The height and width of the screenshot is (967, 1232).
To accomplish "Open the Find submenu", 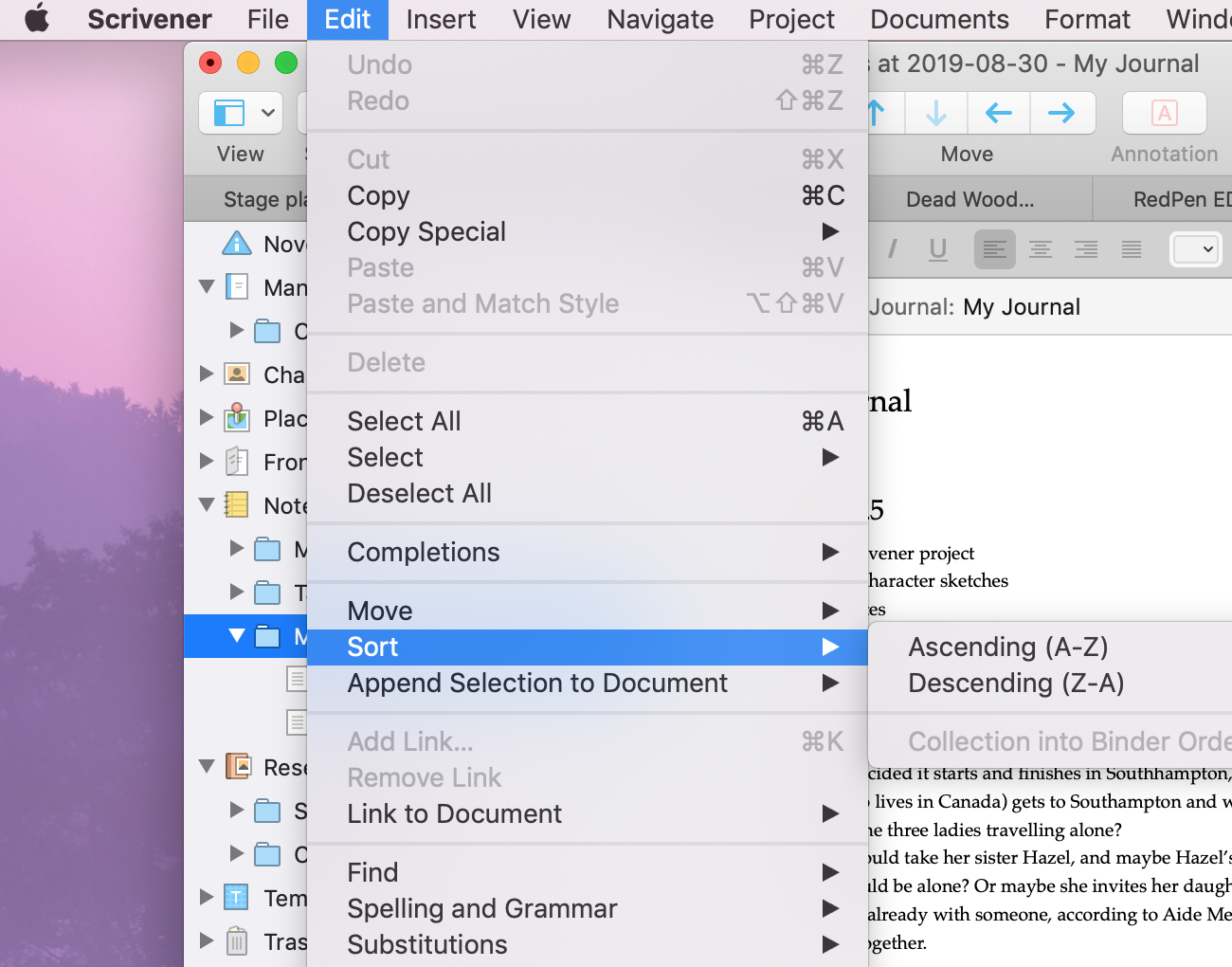I will coord(588,872).
